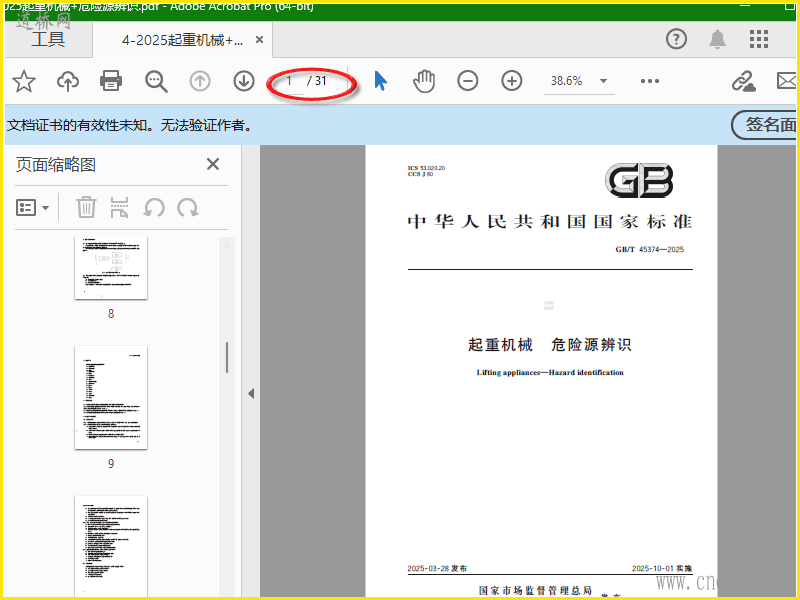Switch to the 工具 tab
This screenshot has height=600, width=800.
coord(48,39)
